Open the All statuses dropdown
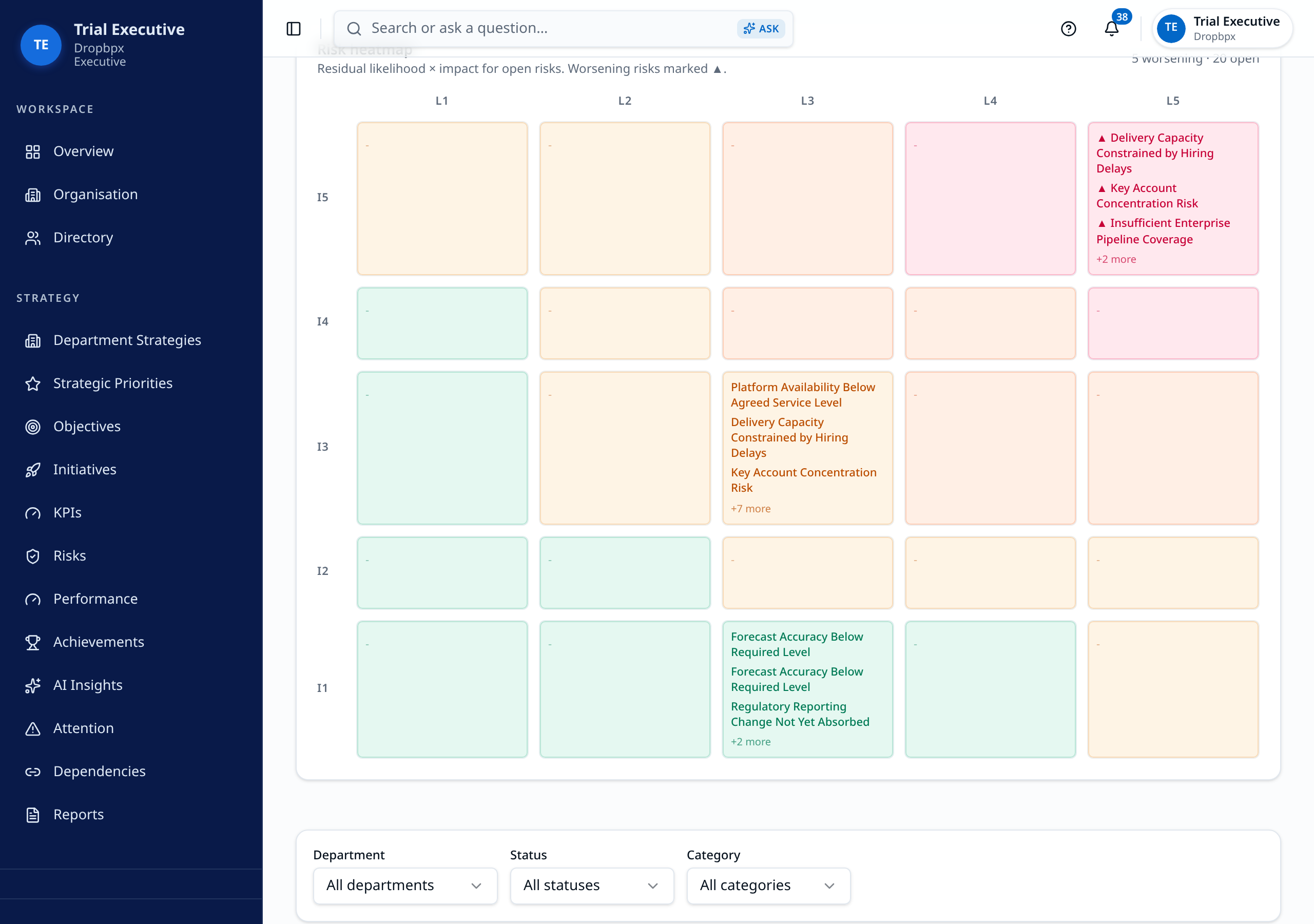 pyautogui.click(x=592, y=885)
